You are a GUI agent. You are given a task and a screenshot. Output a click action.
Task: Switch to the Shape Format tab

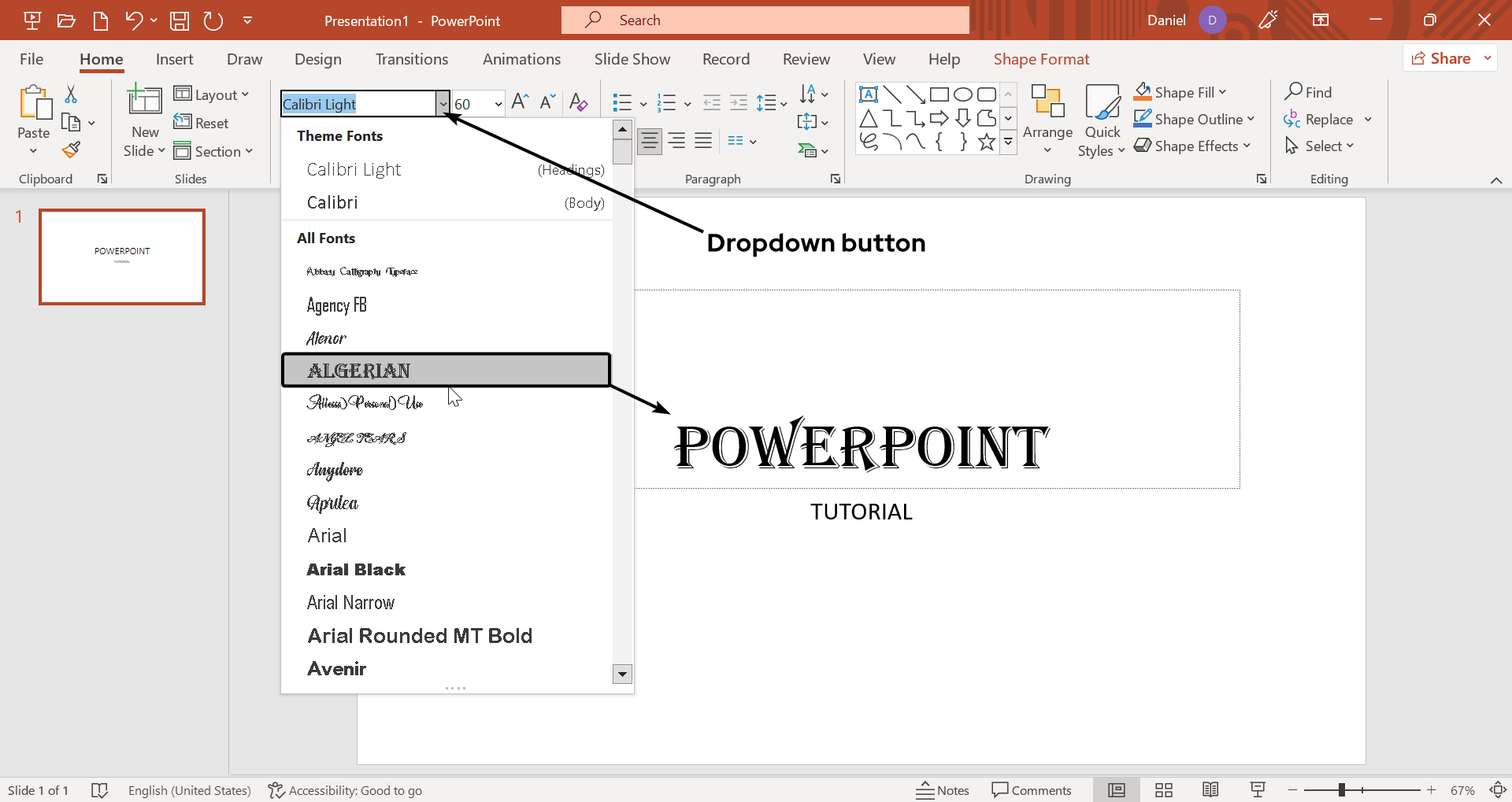pos(1041,58)
